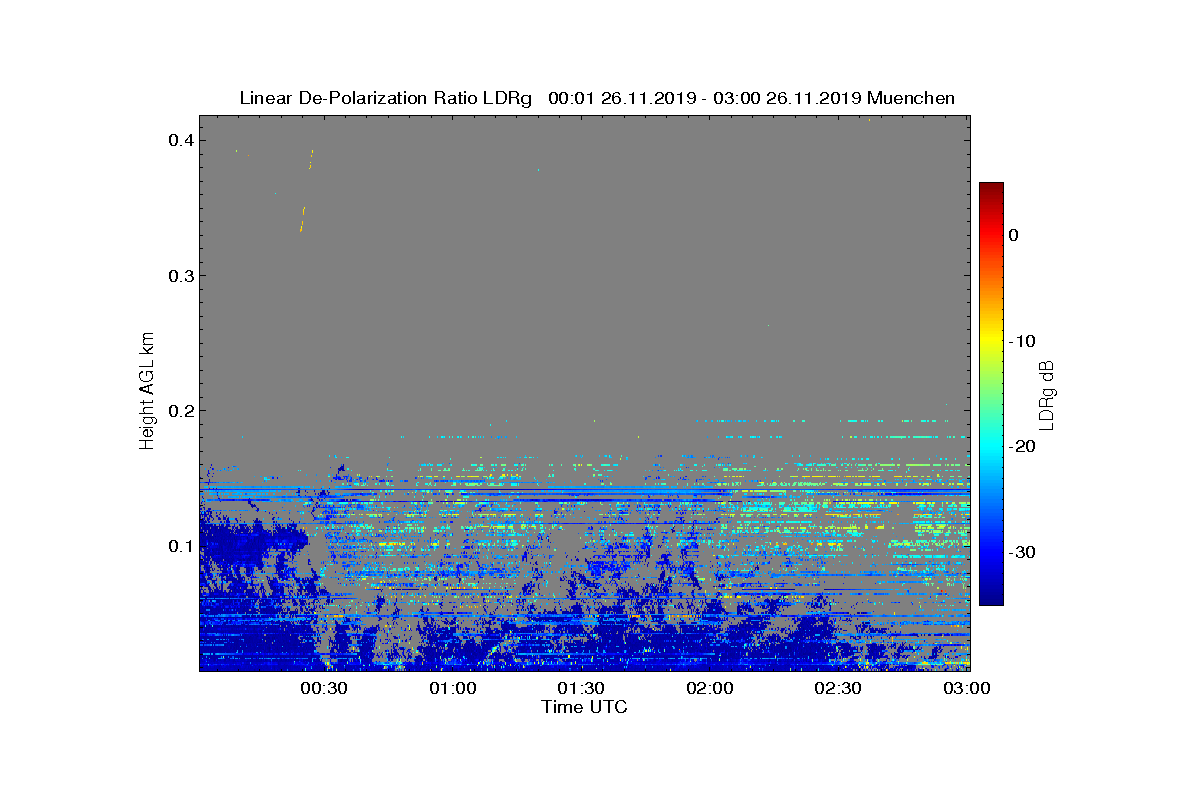This screenshot has width=1200, height=800.
Task: Click the 03:00 time tick label
Action: click(x=967, y=688)
